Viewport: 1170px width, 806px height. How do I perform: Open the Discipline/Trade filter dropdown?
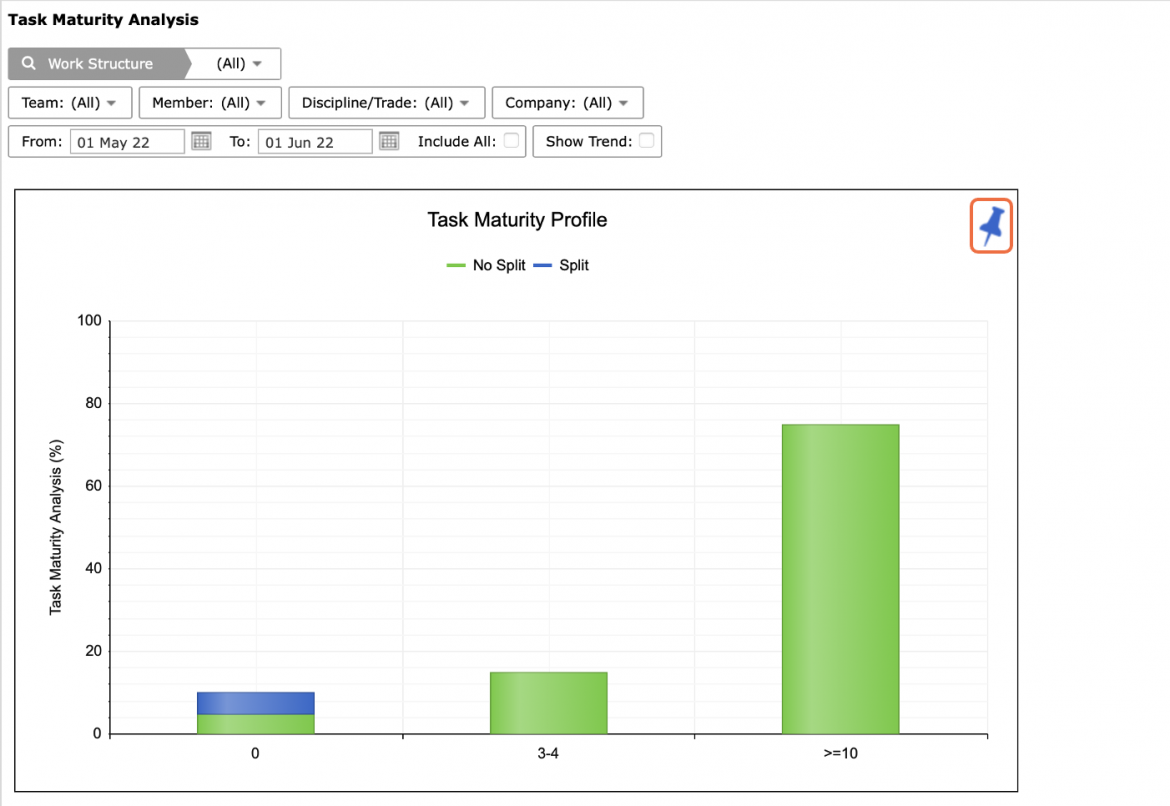point(387,102)
